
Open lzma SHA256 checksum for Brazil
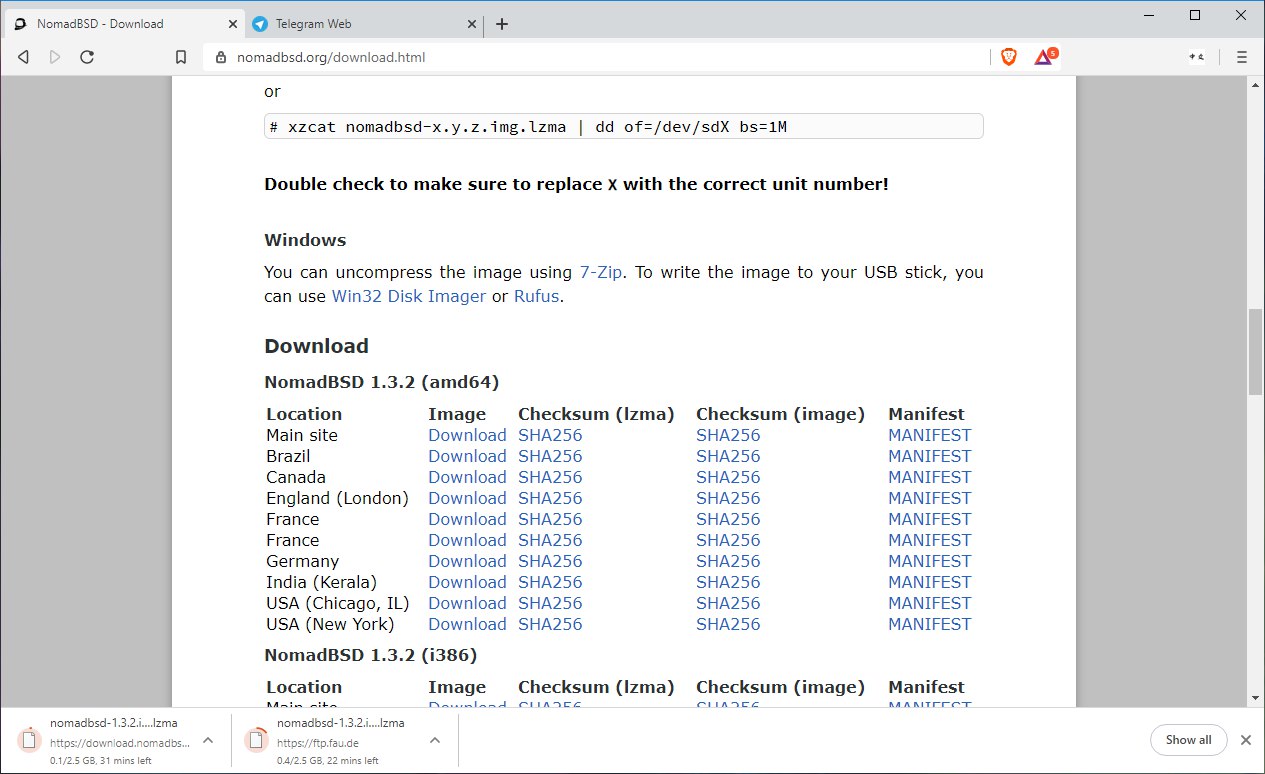pyautogui.click(x=550, y=456)
